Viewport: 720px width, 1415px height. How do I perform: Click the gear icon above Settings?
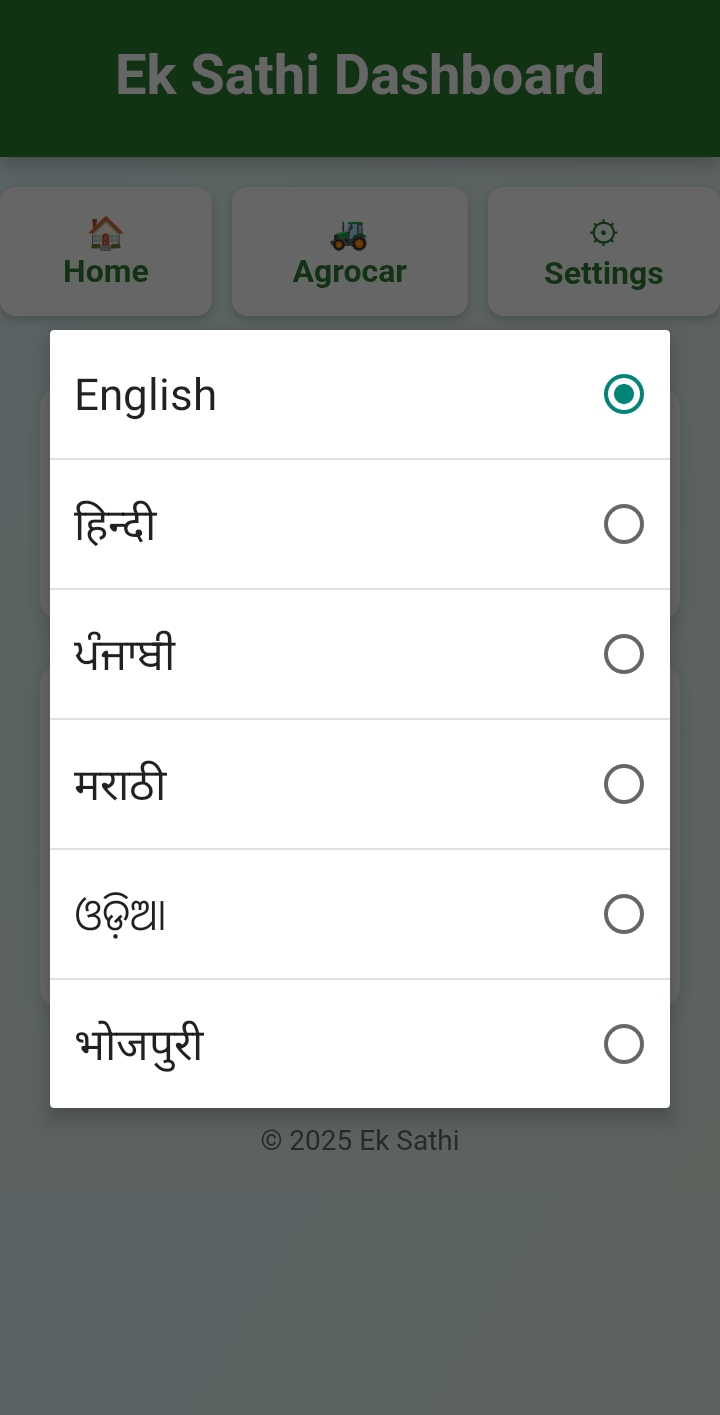[603, 233]
